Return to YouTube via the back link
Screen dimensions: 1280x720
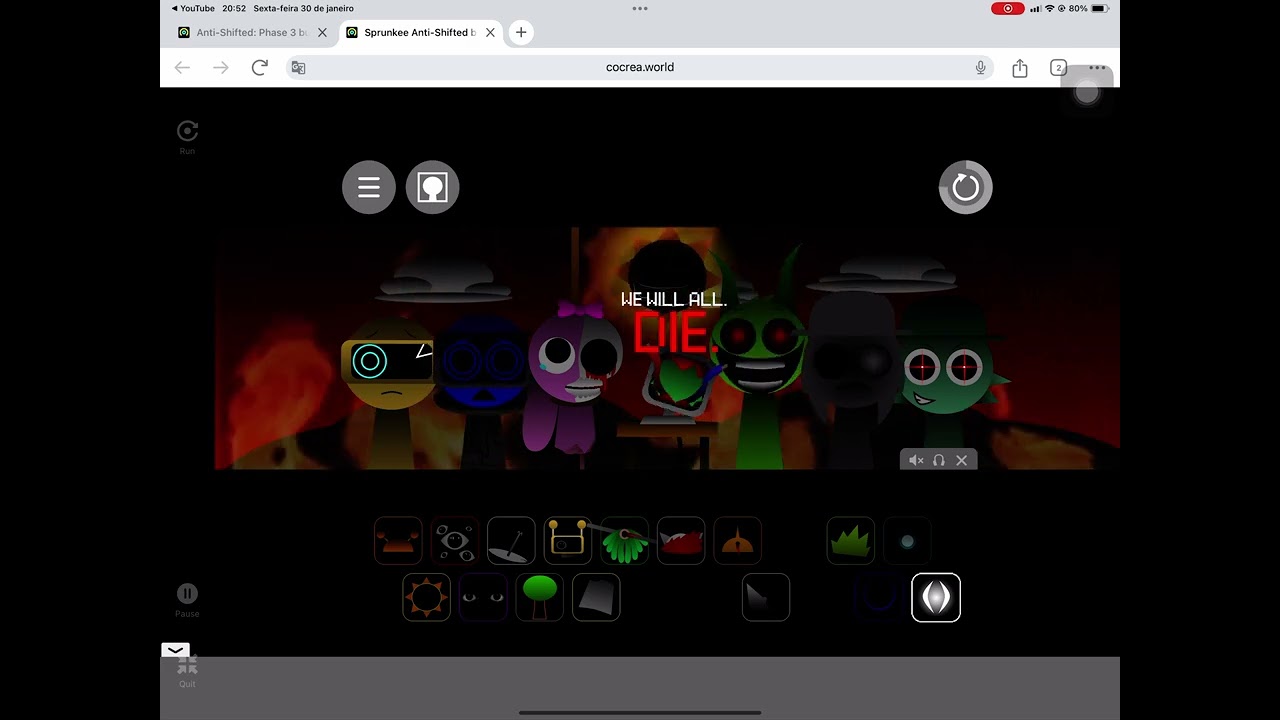click(x=194, y=8)
